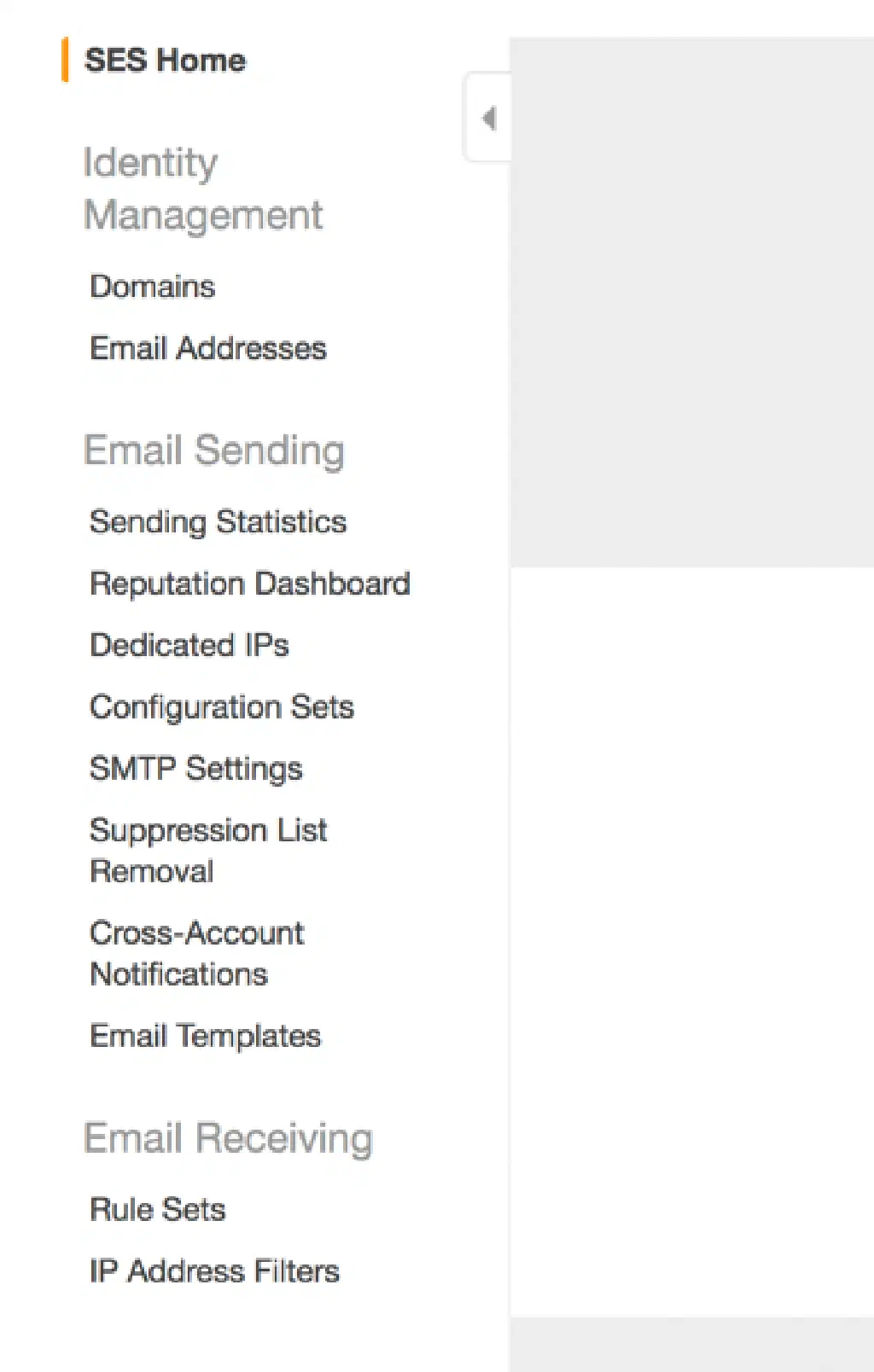Image resolution: width=874 pixels, height=1372 pixels.
Task: Click the orange SES Home selection marker
Action: (65, 60)
